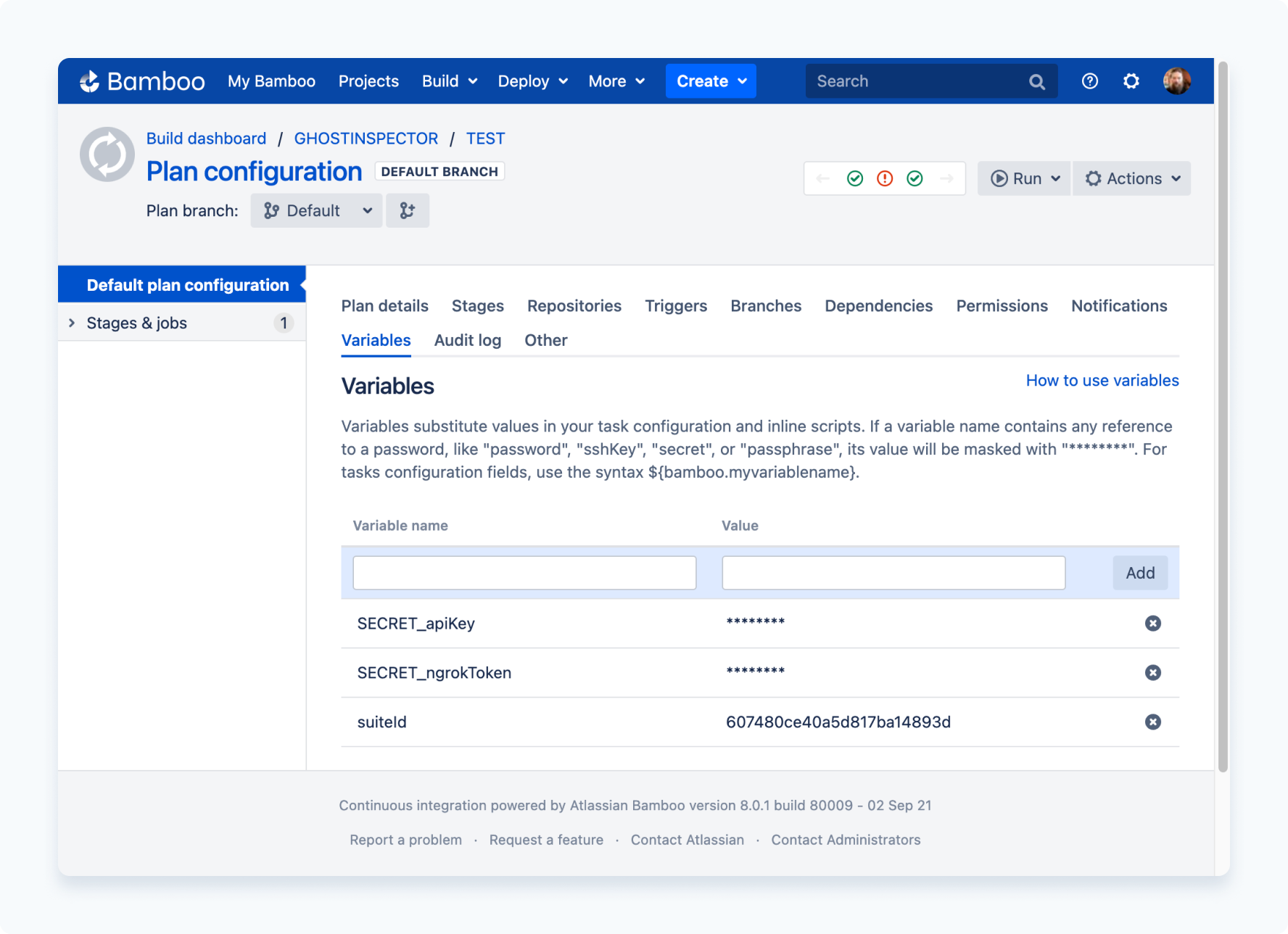The image size is (1288, 934).
Task: Click the first green build status indicator
Action: click(x=855, y=178)
